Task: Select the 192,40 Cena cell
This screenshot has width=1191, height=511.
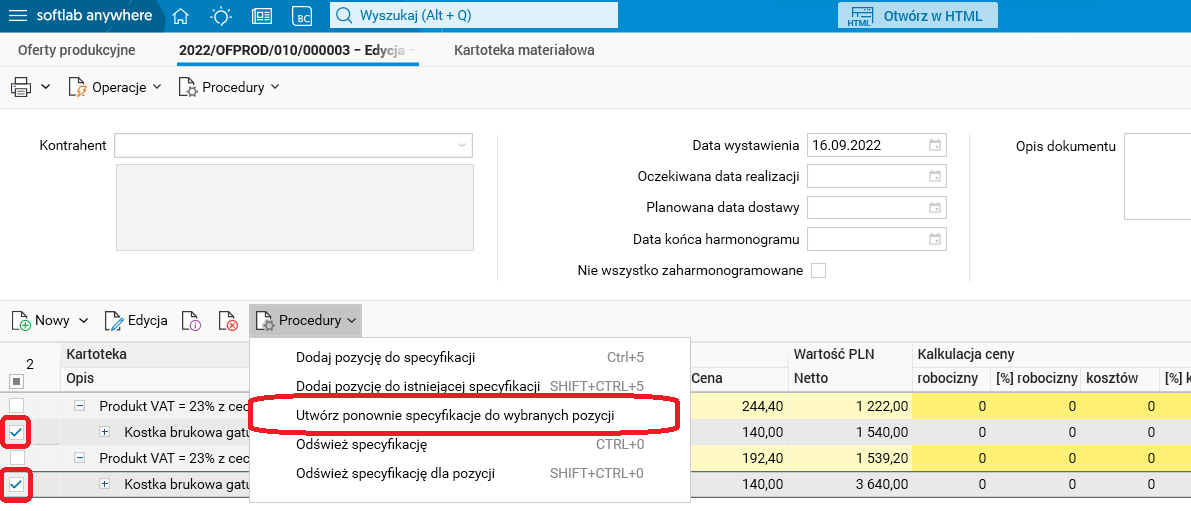Action: 739,458
